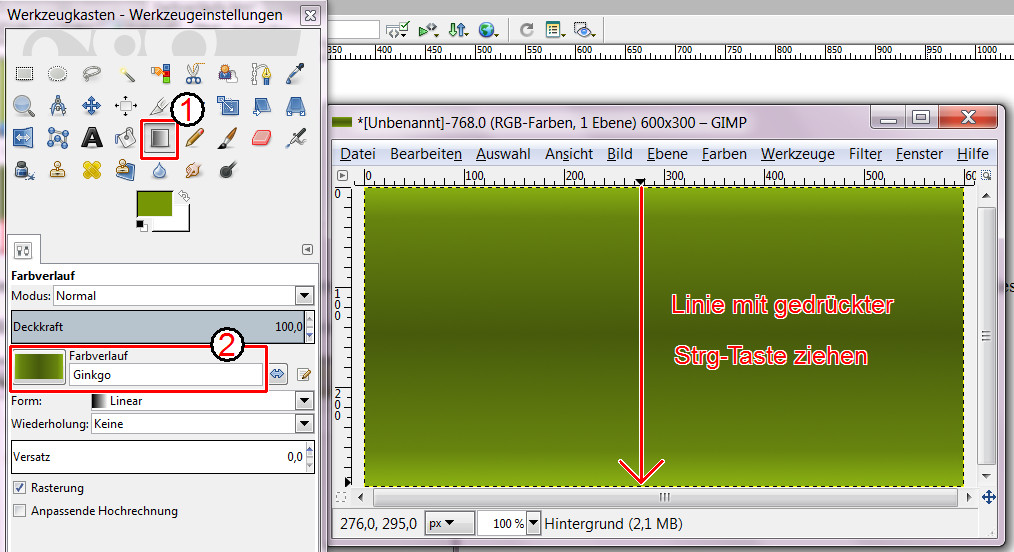Select the Rectangle Select tool
The height and width of the screenshot is (552, 1014).
[25, 74]
